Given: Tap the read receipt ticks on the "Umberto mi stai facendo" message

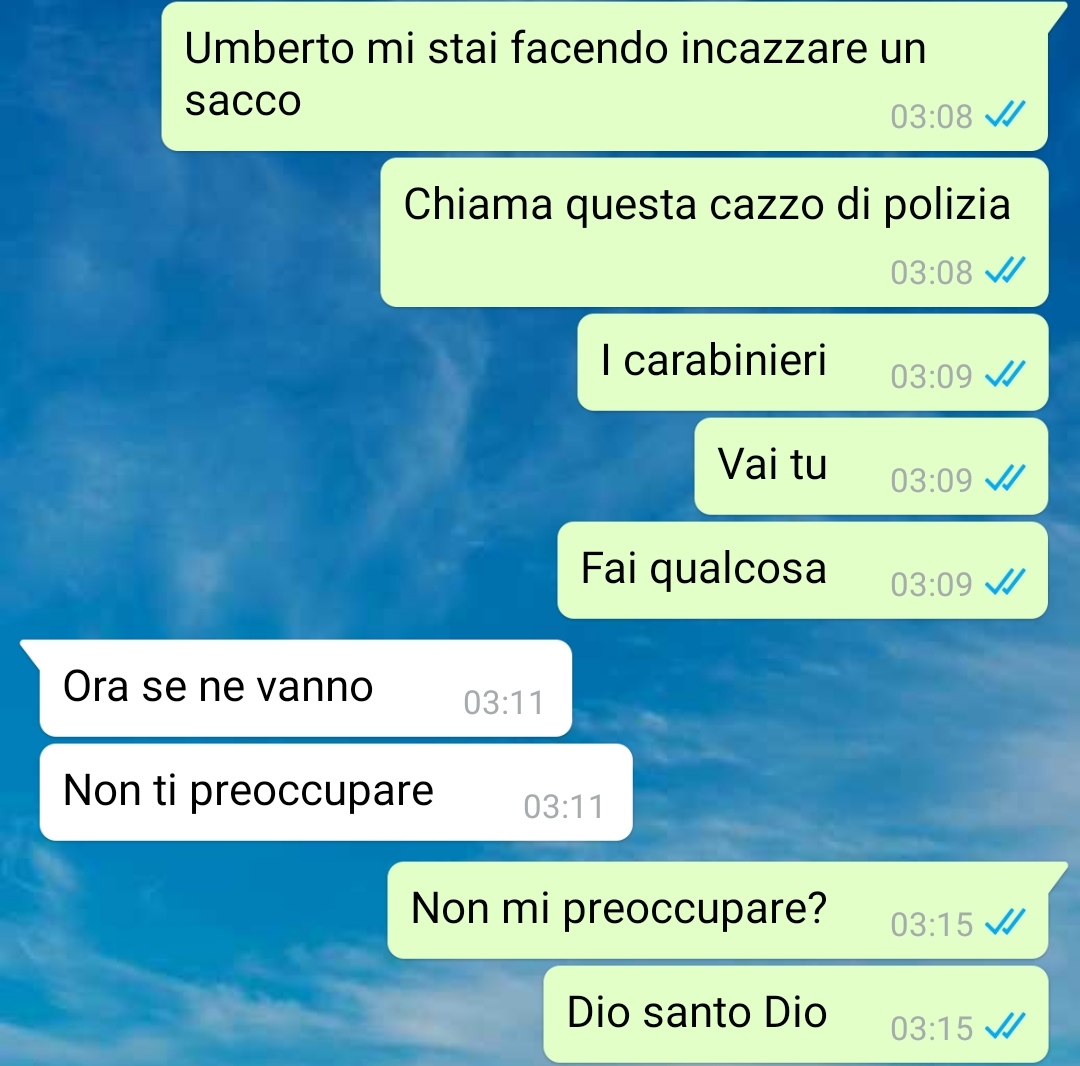Looking at the screenshot, I should 1005,115.
